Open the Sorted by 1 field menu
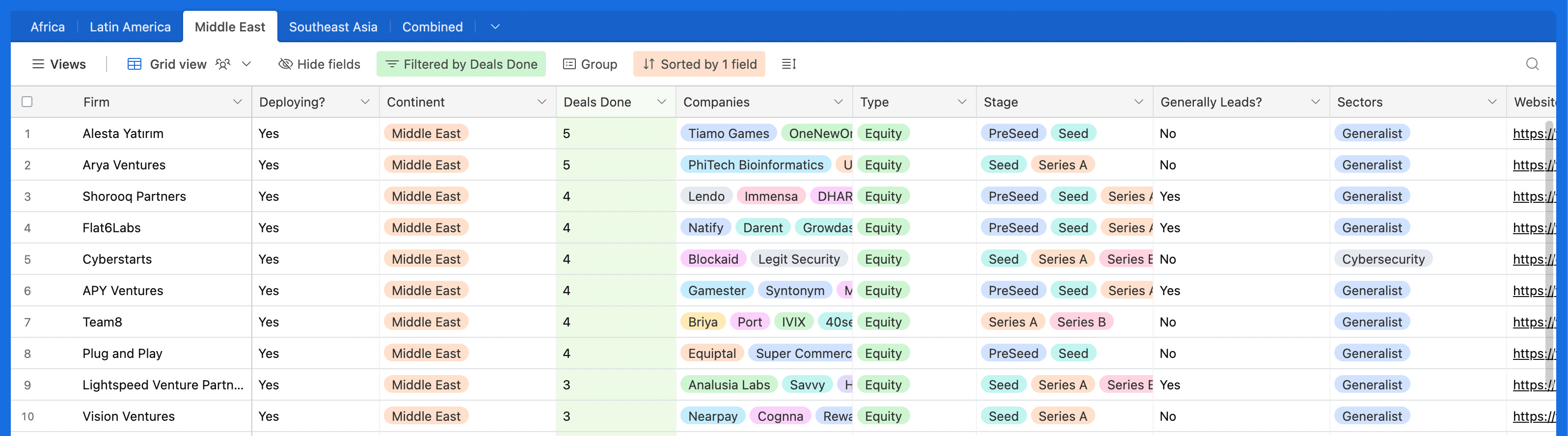 click(700, 64)
